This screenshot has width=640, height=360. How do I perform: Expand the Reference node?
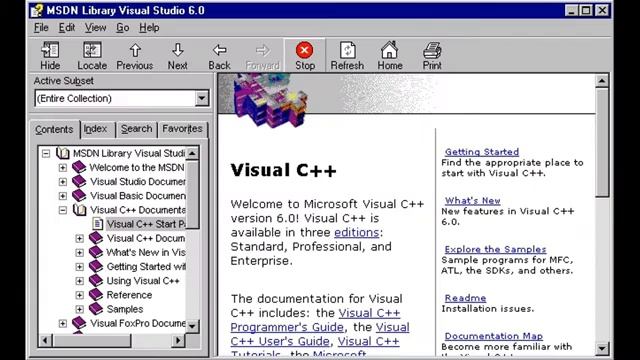click(x=80, y=295)
